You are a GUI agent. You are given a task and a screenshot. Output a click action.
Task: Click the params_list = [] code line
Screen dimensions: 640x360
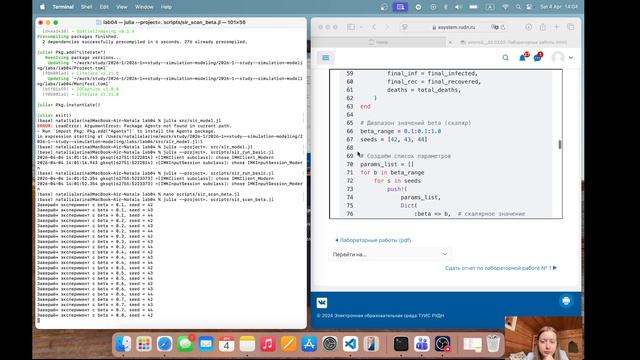[x=387, y=164]
